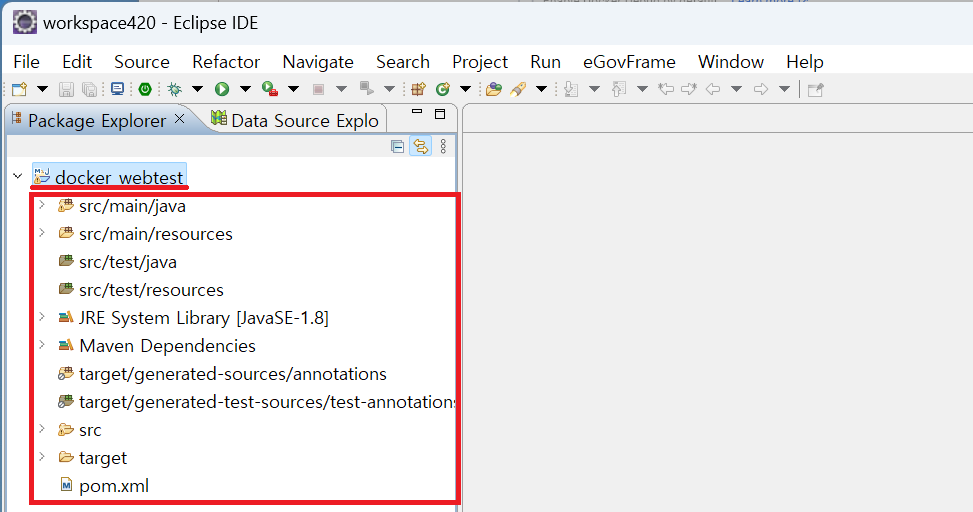973x512 pixels.
Task: Toggle Link with Editor button
Action: pos(420,146)
